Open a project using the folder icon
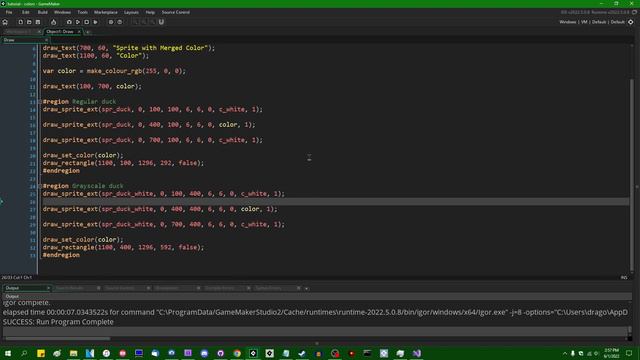The height and width of the screenshot is (360, 640). [29, 22]
